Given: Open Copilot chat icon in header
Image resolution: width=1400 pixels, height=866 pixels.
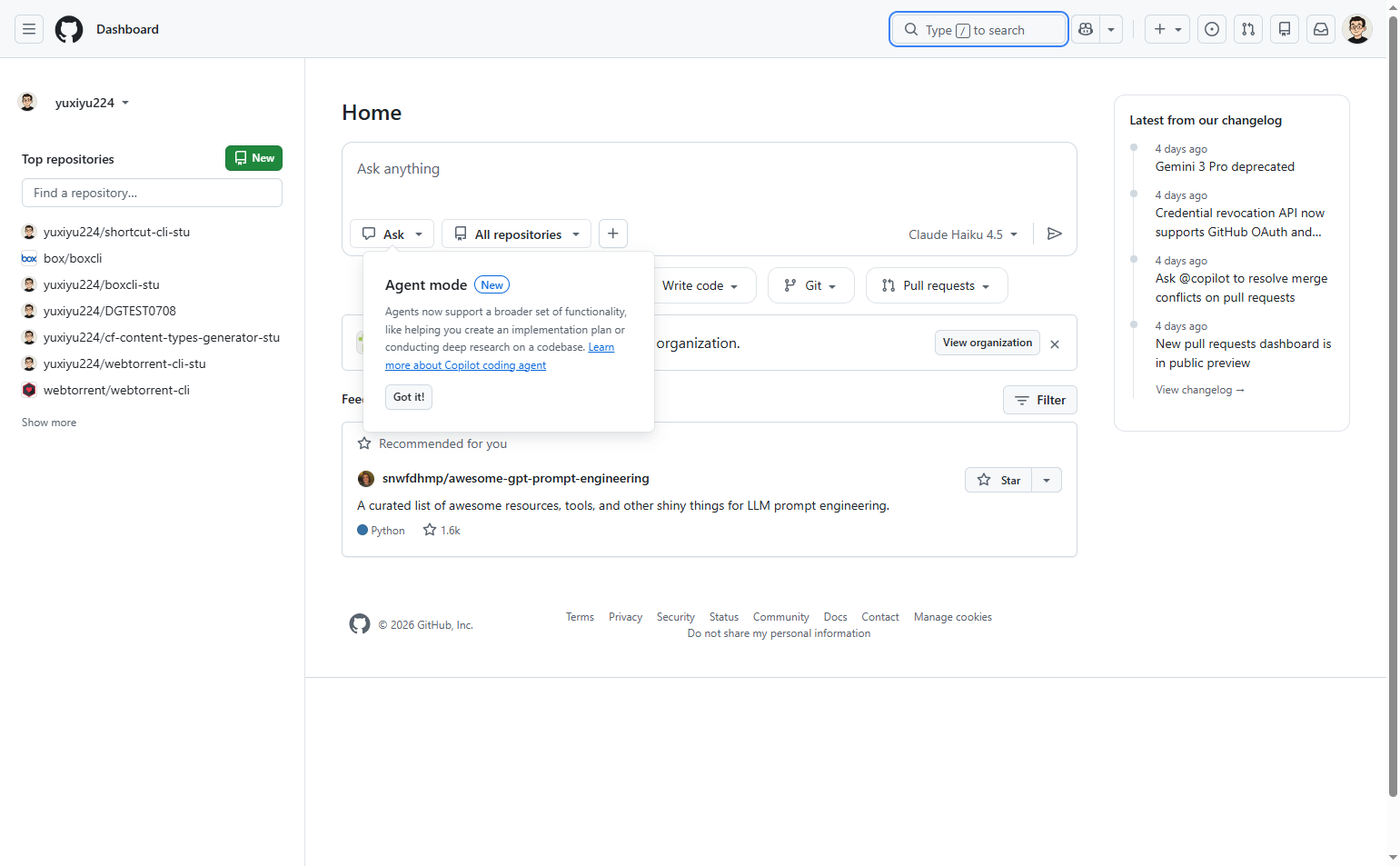Looking at the screenshot, I should (x=1086, y=29).
